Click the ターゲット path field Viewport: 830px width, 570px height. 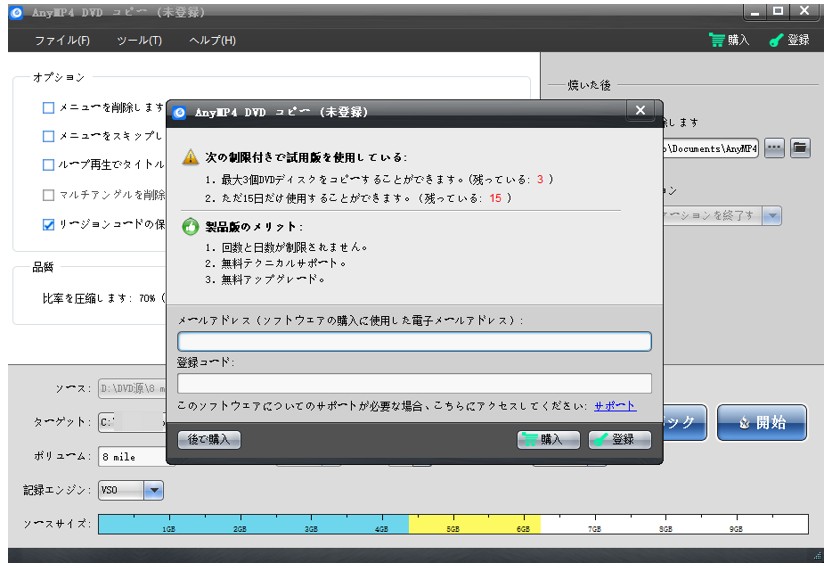click(x=133, y=422)
